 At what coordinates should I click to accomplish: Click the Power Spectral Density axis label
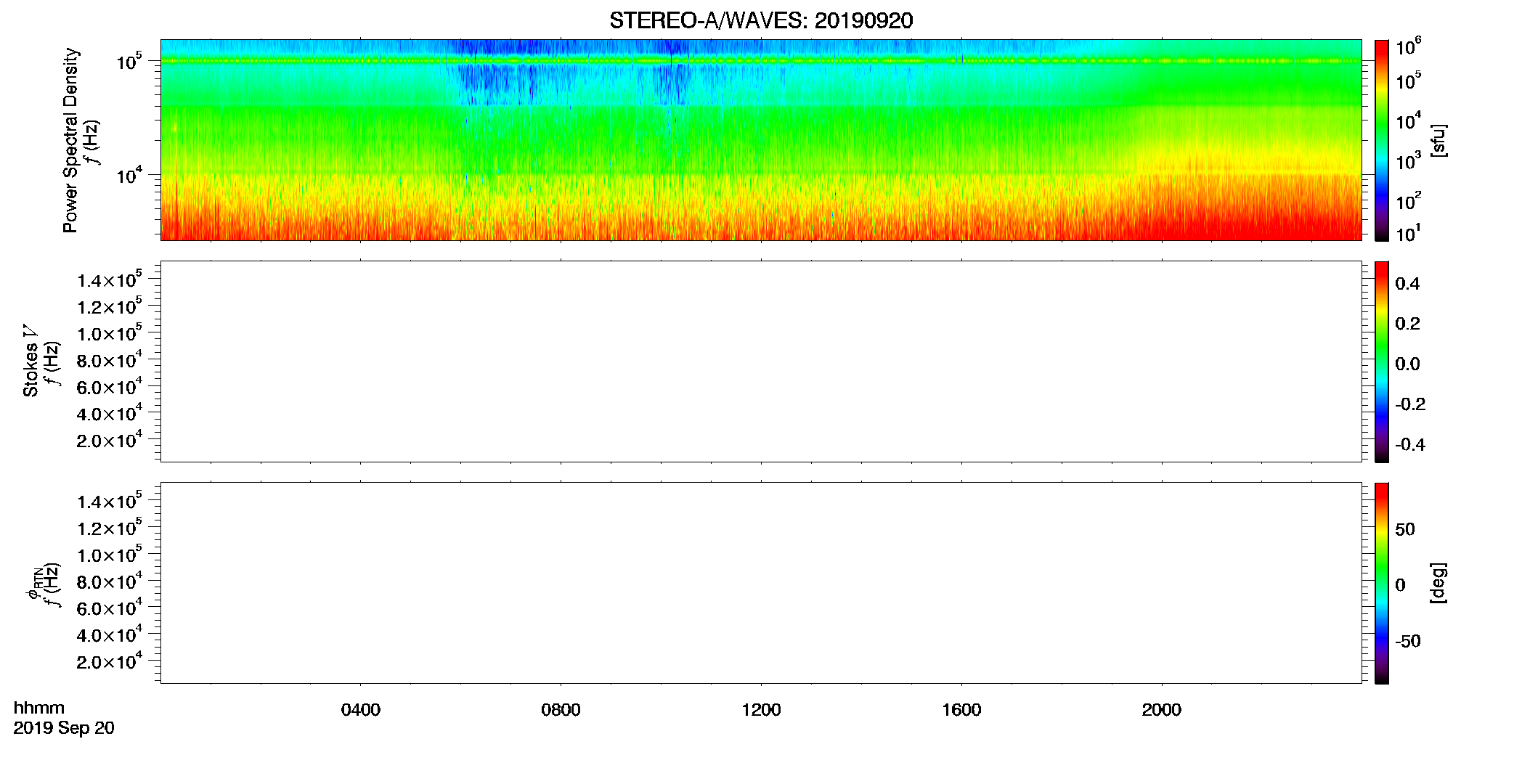70,140
